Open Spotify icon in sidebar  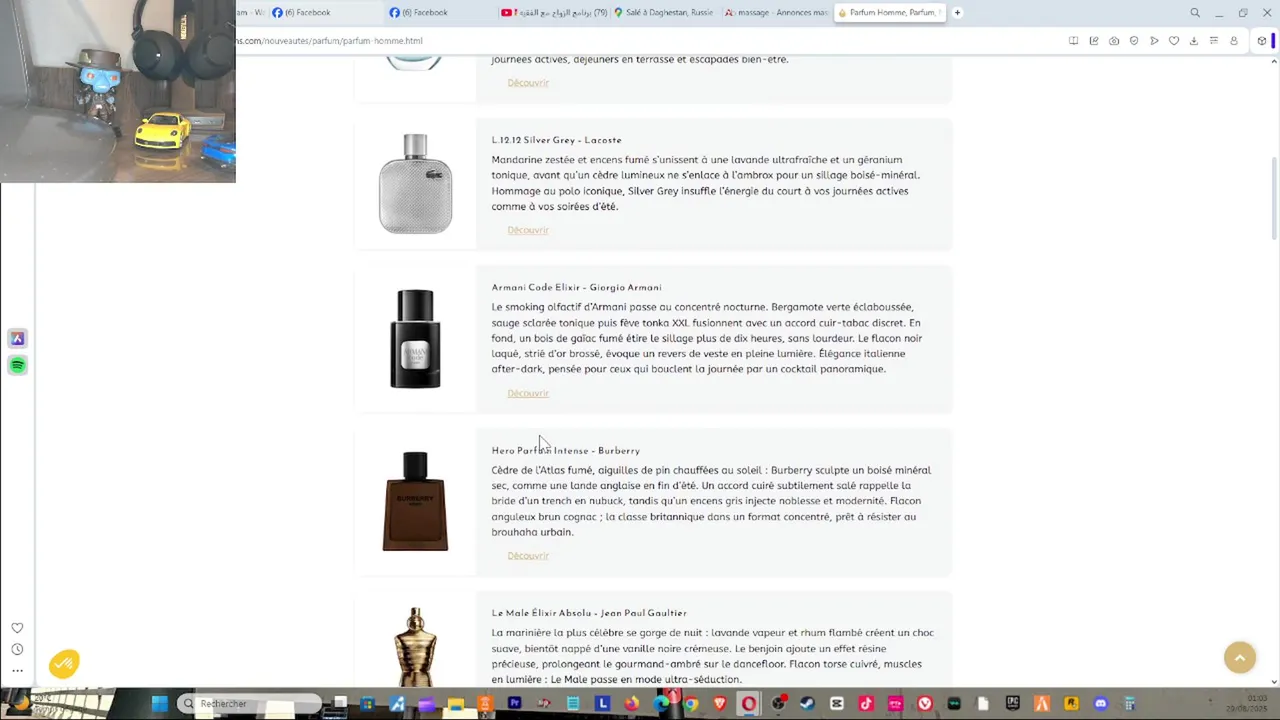tap(17, 365)
